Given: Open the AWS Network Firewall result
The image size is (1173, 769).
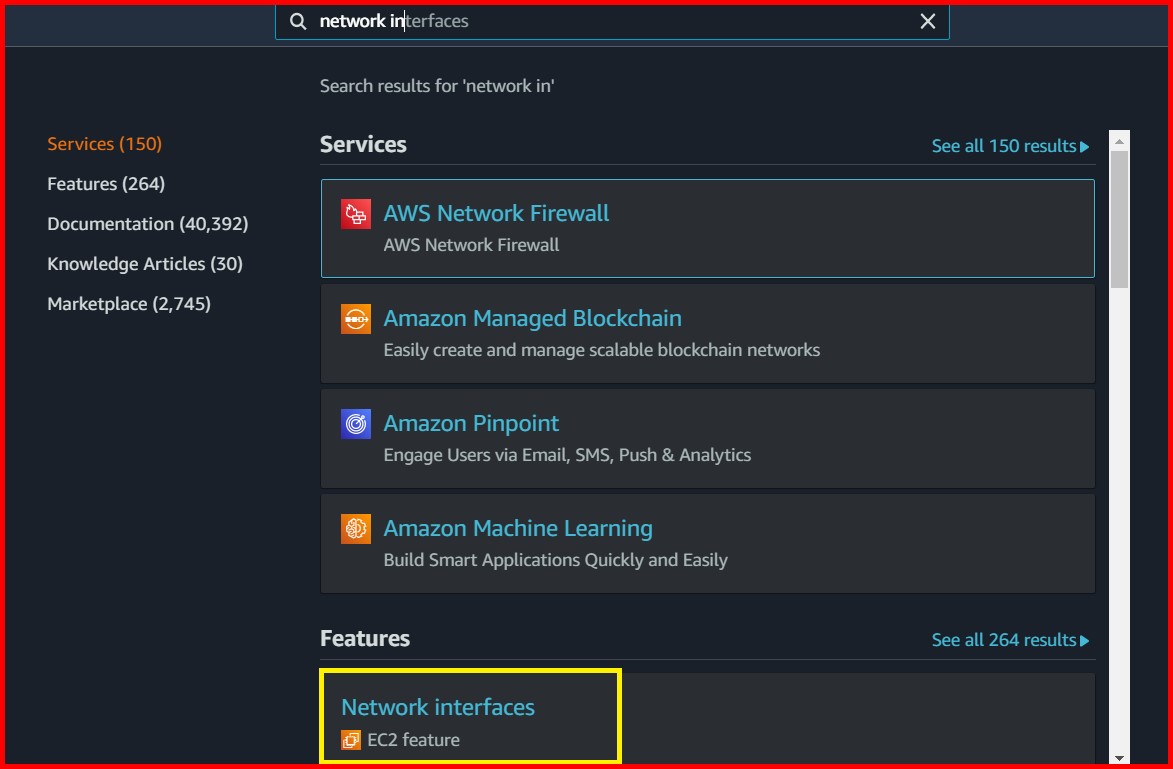Looking at the screenshot, I should [496, 213].
